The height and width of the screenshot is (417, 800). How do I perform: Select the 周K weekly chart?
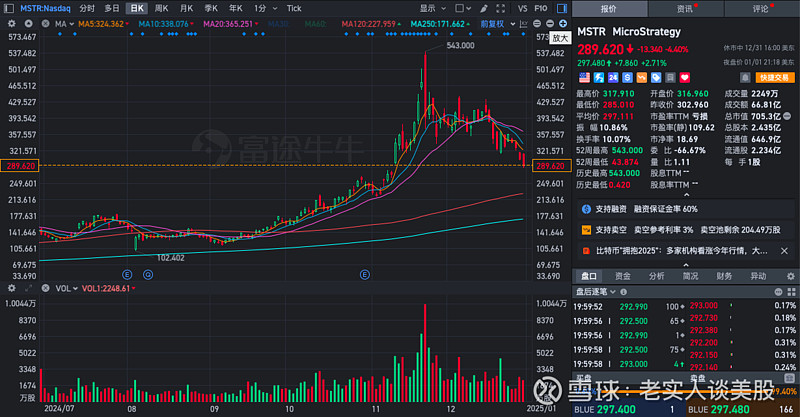coord(162,8)
